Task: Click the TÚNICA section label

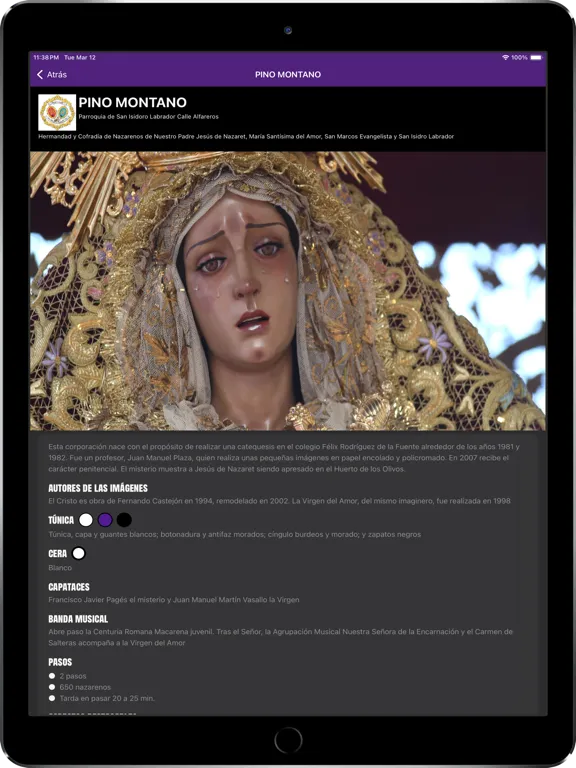Action: pyautogui.click(x=61, y=520)
